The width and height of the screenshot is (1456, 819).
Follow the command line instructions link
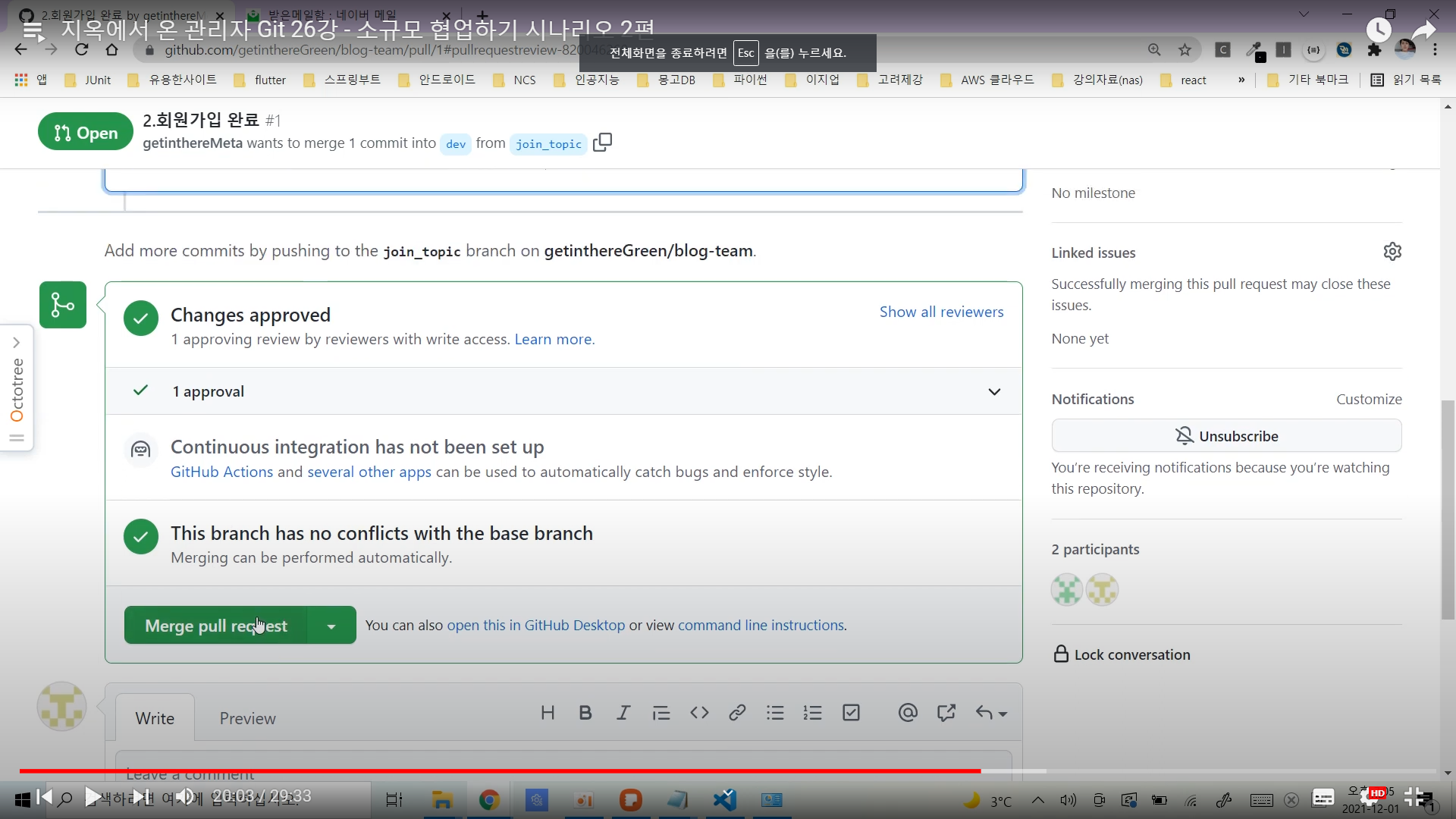[x=761, y=625]
